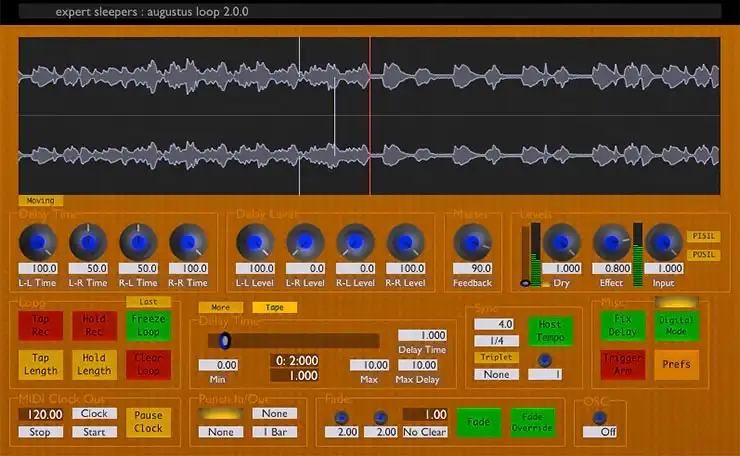Click the MIDI tempo field 120.00
This screenshot has height=456, width=740.
coord(41,414)
